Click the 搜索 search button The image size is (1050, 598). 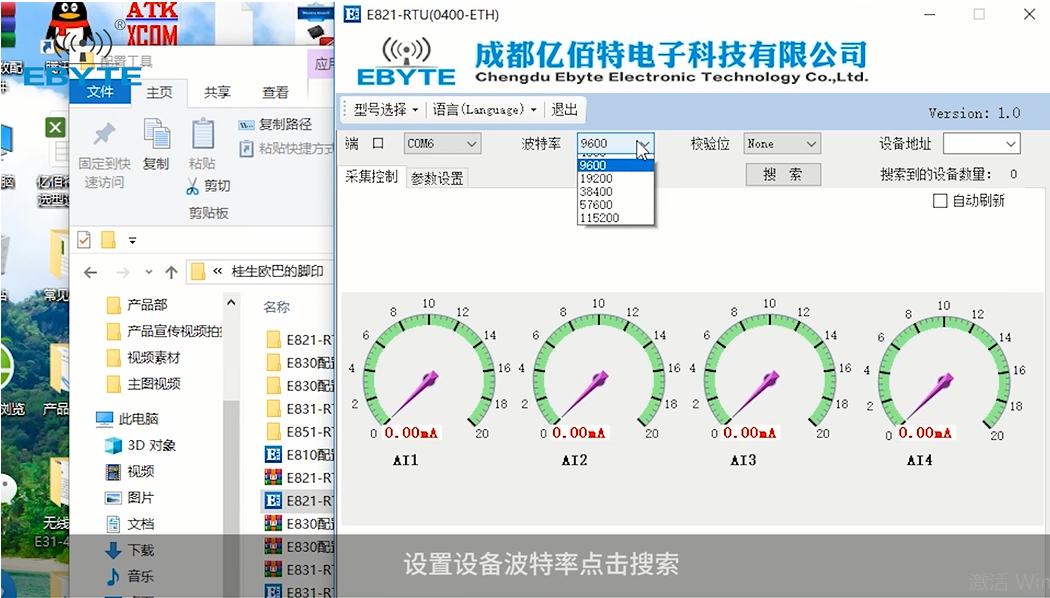(783, 175)
